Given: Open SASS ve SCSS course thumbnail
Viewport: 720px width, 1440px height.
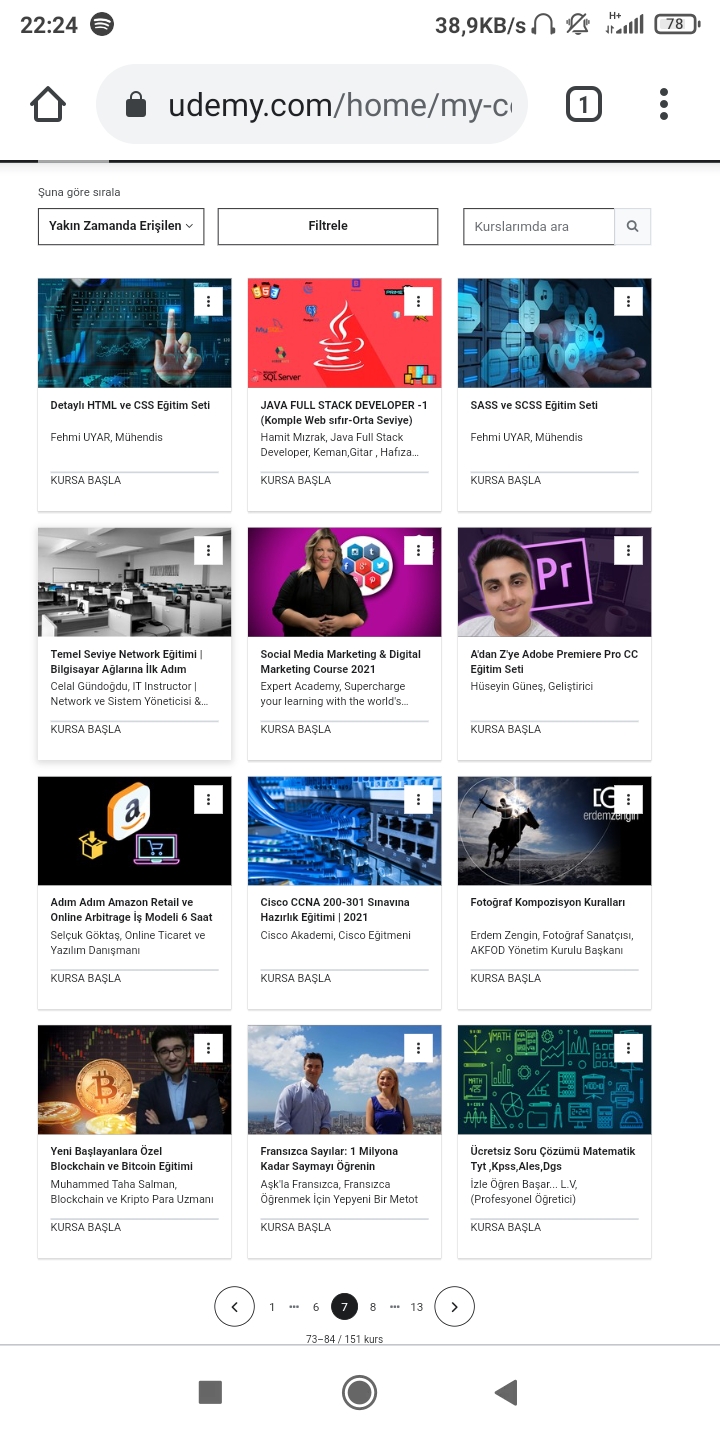Looking at the screenshot, I should [x=554, y=333].
